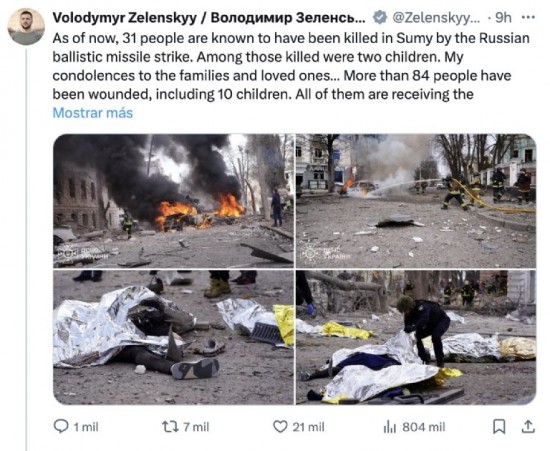Click the 7 mil reposts count
Viewport: 550px width, 451px height.
tap(196, 427)
